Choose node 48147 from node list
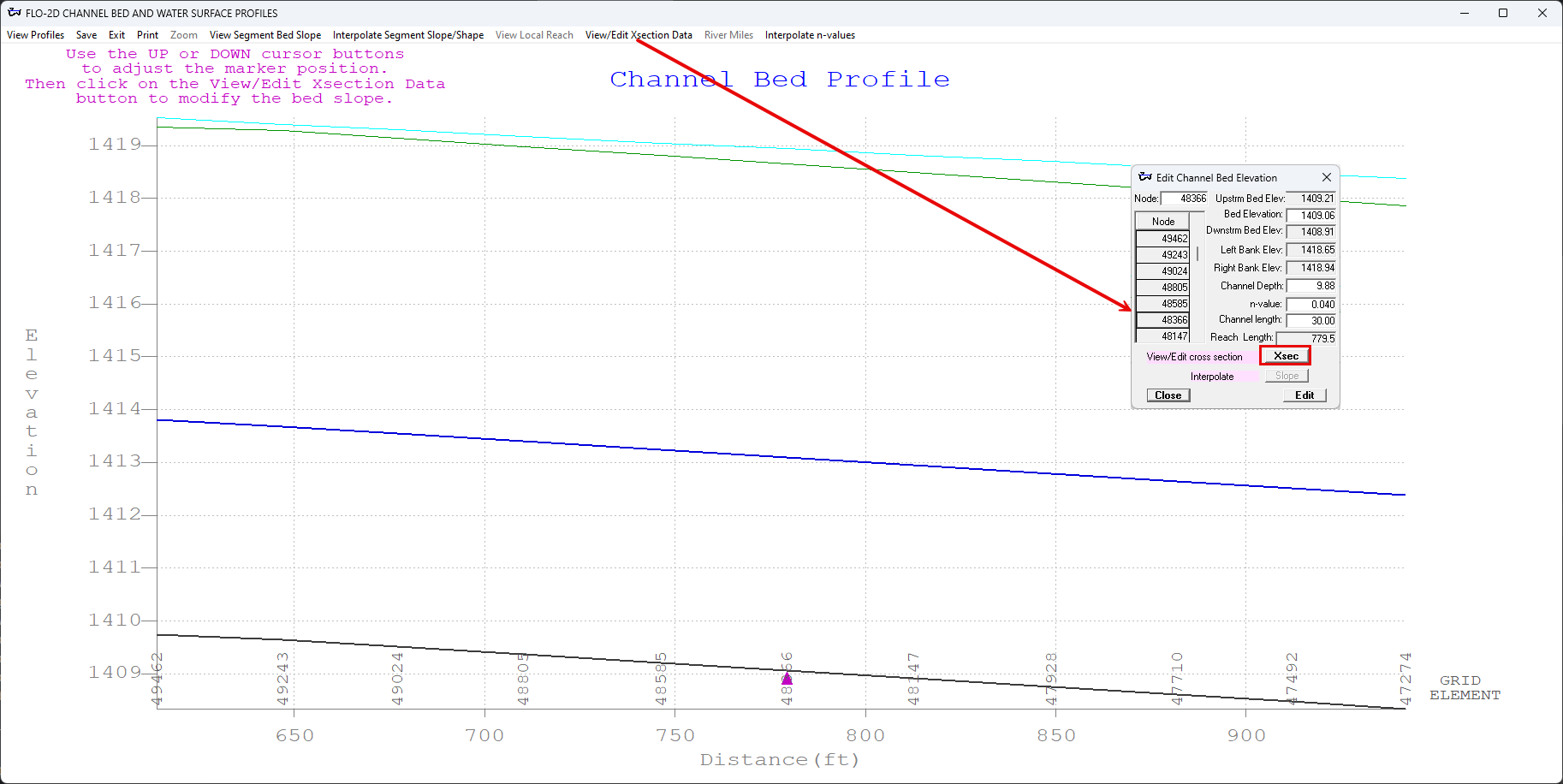This screenshot has width=1563, height=784. point(1163,336)
